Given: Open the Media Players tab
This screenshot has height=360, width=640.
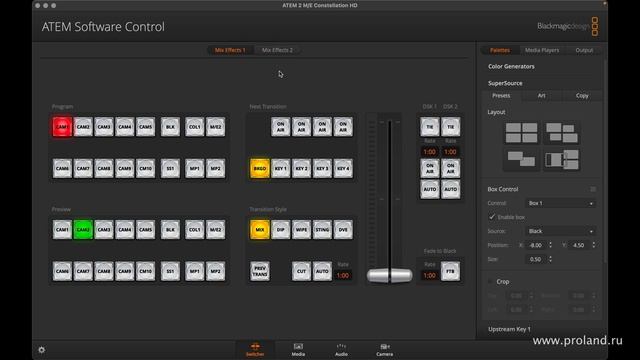Looking at the screenshot, I should coord(542,50).
